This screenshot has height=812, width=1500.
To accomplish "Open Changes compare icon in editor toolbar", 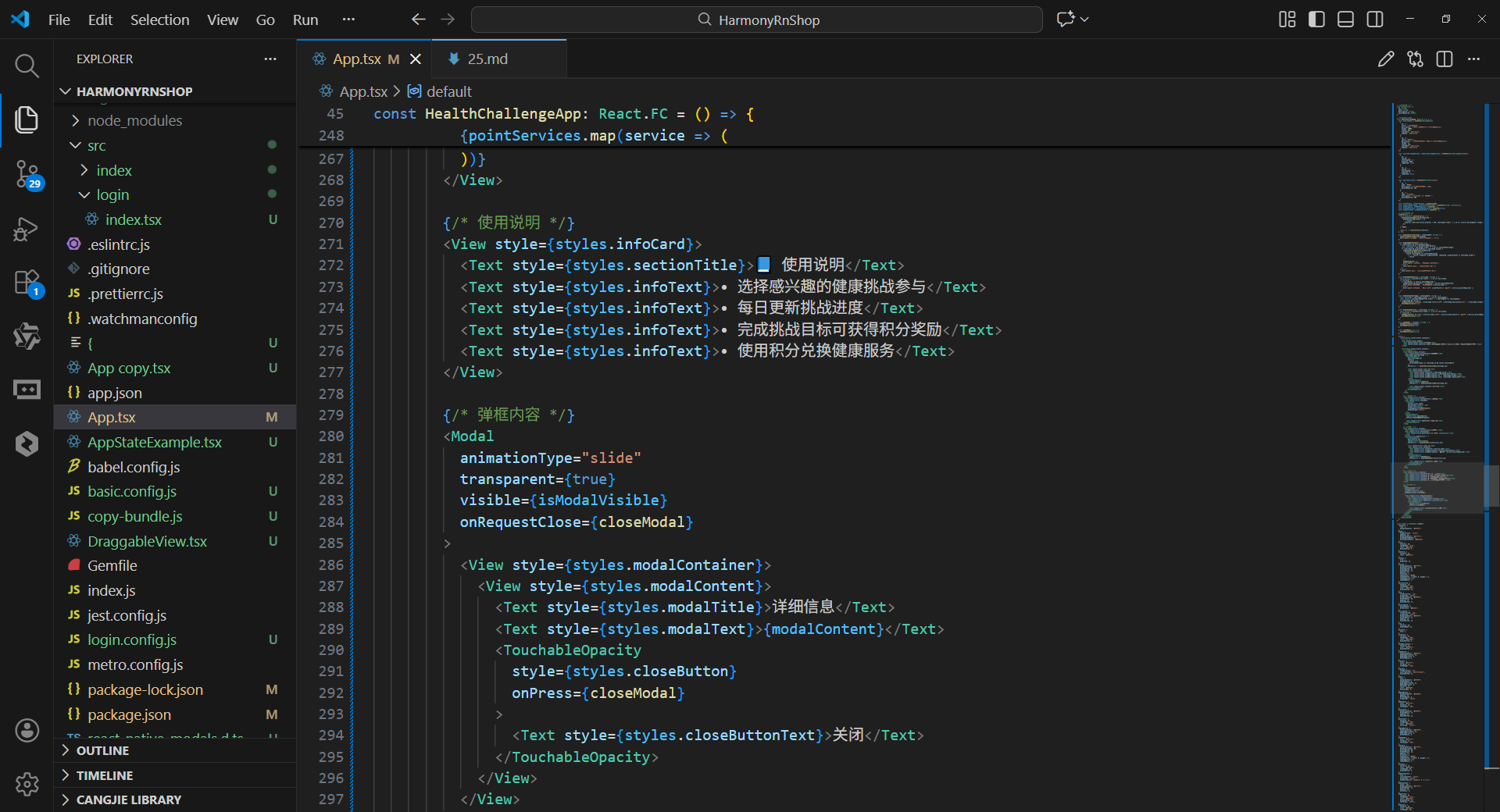I will [x=1415, y=59].
